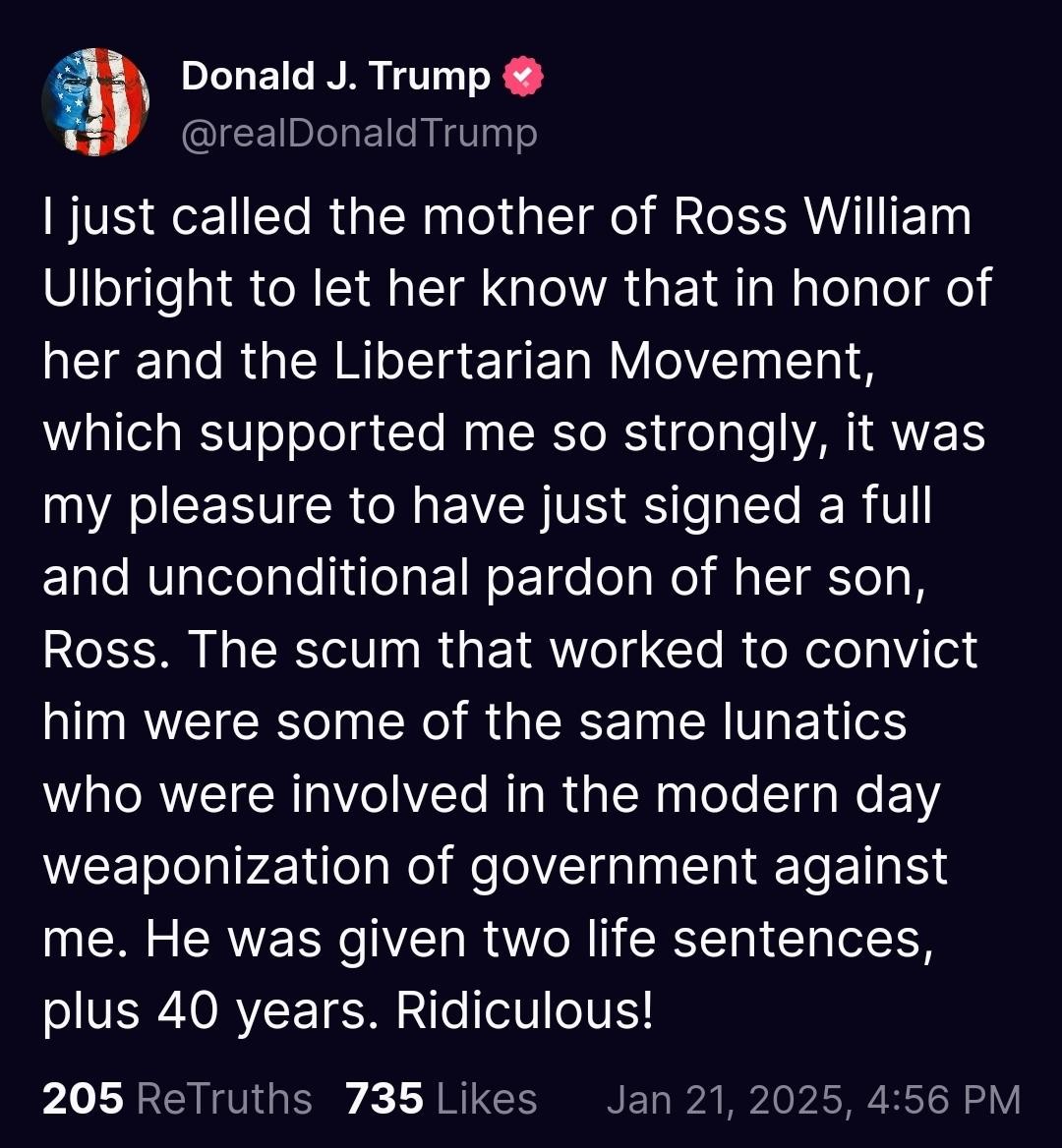
Task: Click the word Ridiculous! ending the post
Action: pos(524,1010)
